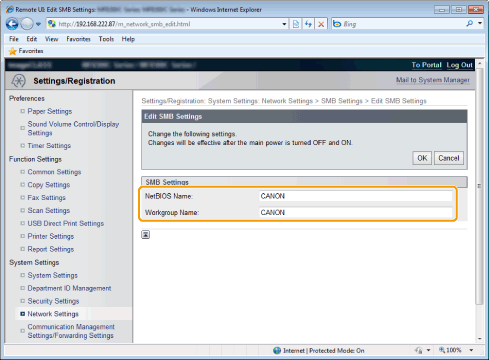Click Mail to System Manager link
Image resolution: width=489 pixels, height=360 pixels.
[x=433, y=80]
